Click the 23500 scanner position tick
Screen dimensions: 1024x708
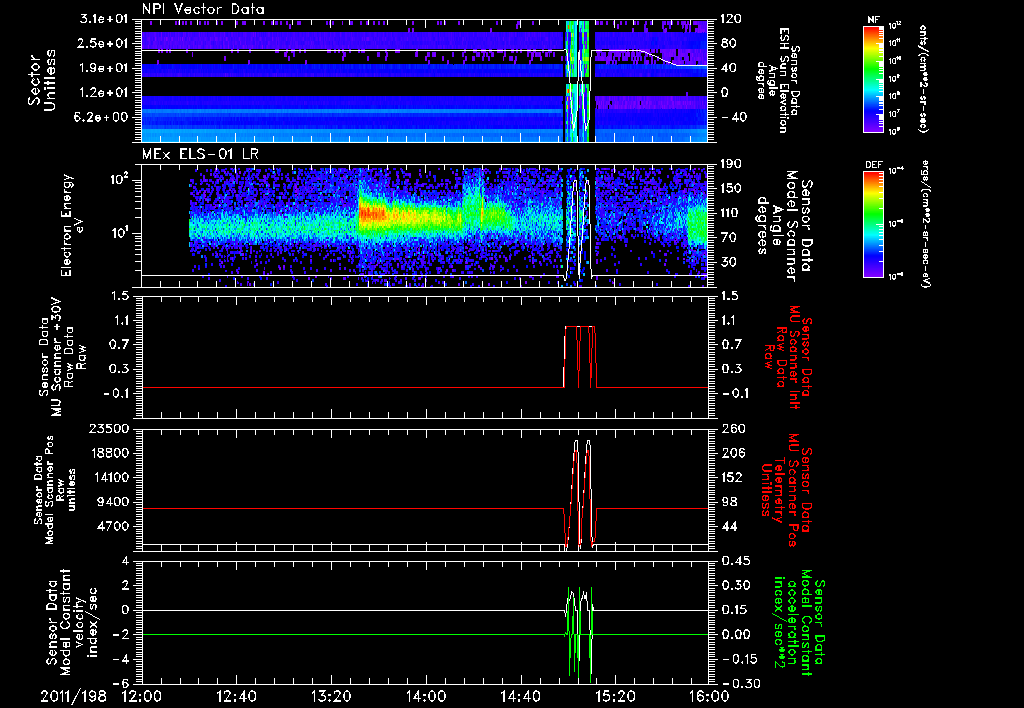110,429
